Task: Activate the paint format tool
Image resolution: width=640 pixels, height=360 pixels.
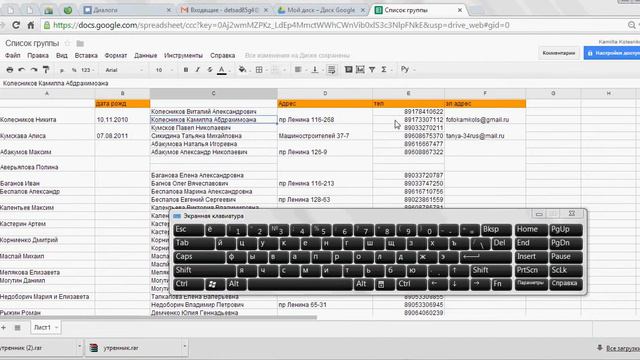Action: click(46, 70)
